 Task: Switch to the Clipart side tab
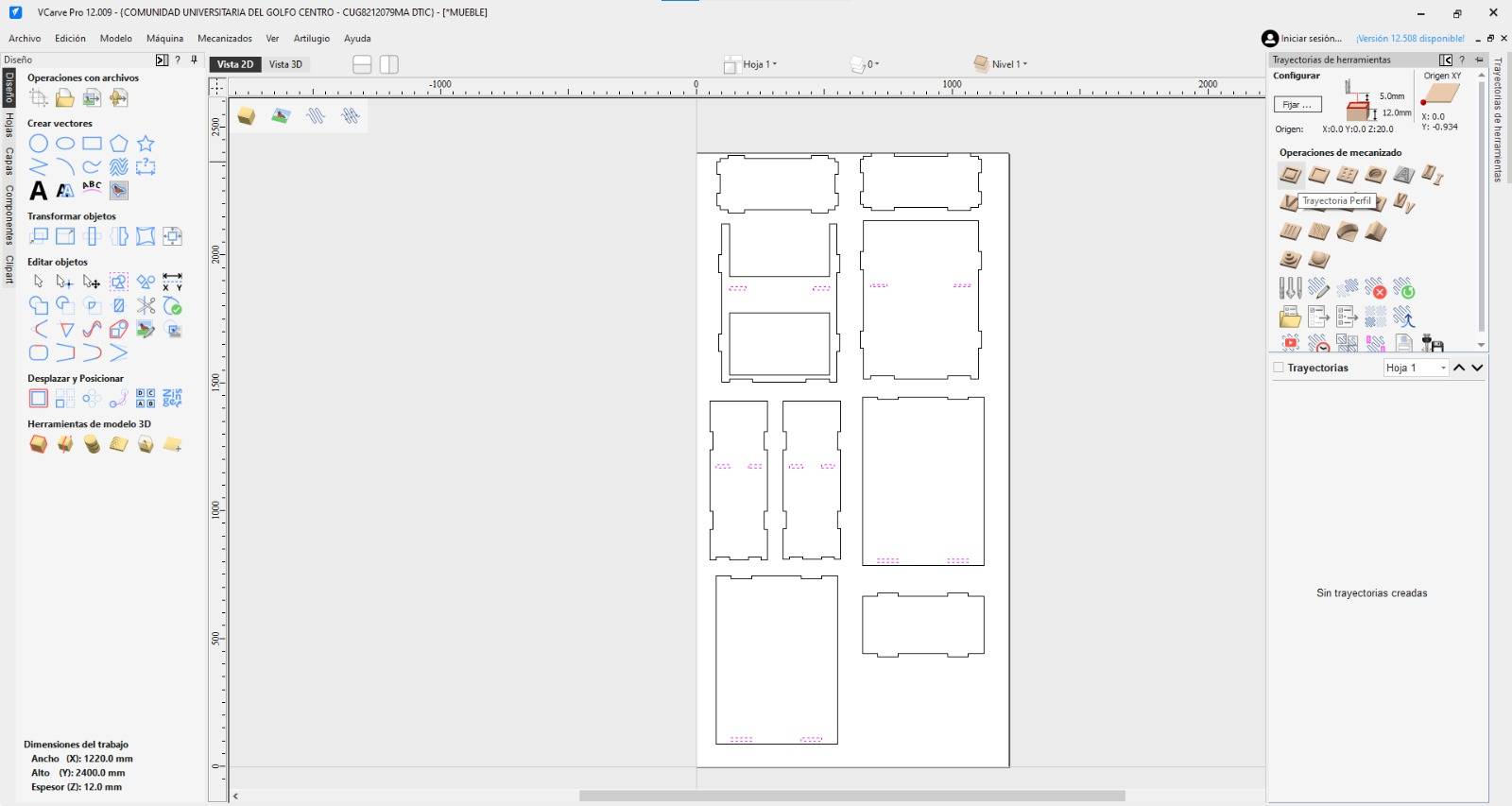pos(9,269)
